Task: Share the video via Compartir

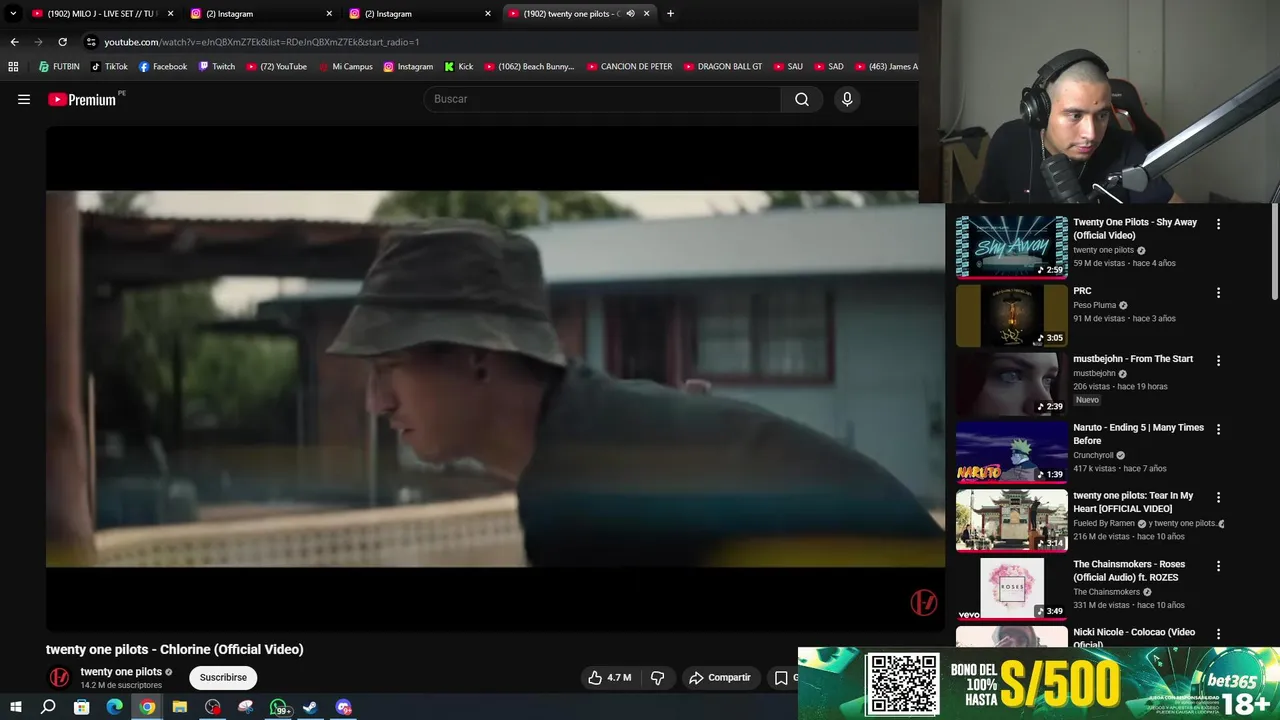Action: [x=720, y=677]
